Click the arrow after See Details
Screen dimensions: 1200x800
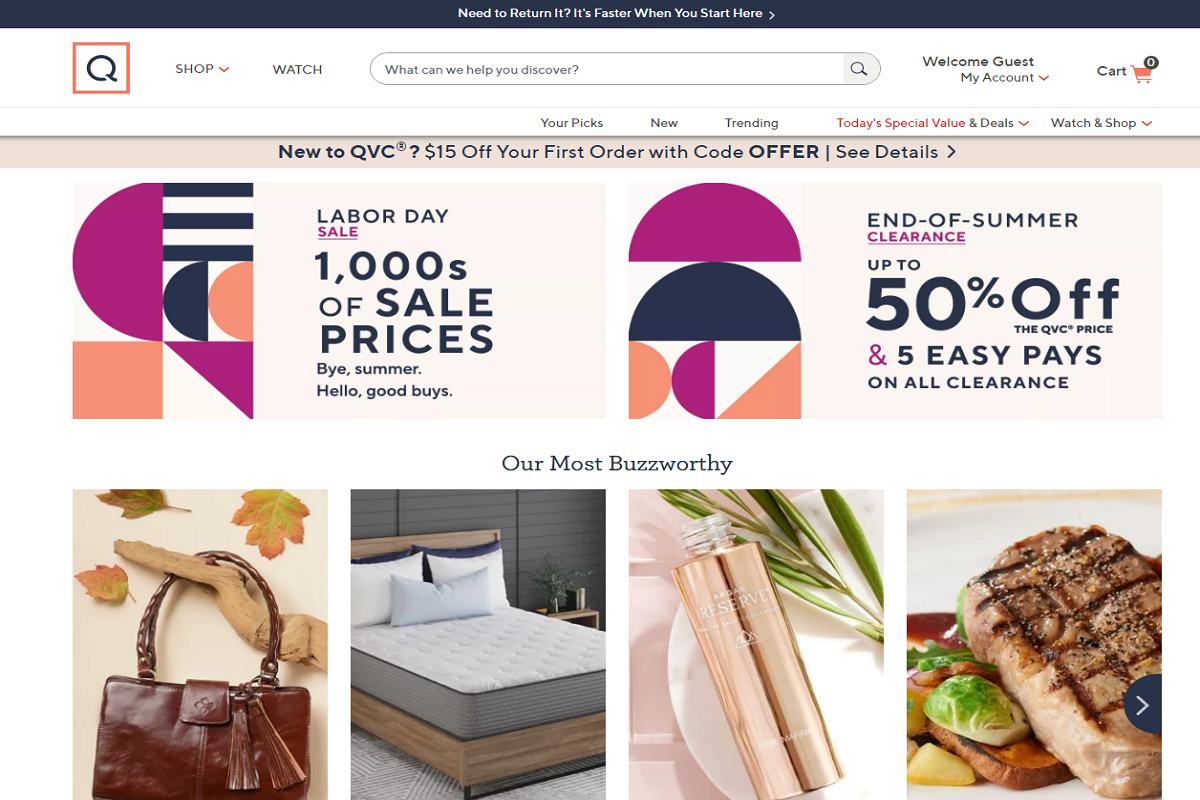(951, 152)
